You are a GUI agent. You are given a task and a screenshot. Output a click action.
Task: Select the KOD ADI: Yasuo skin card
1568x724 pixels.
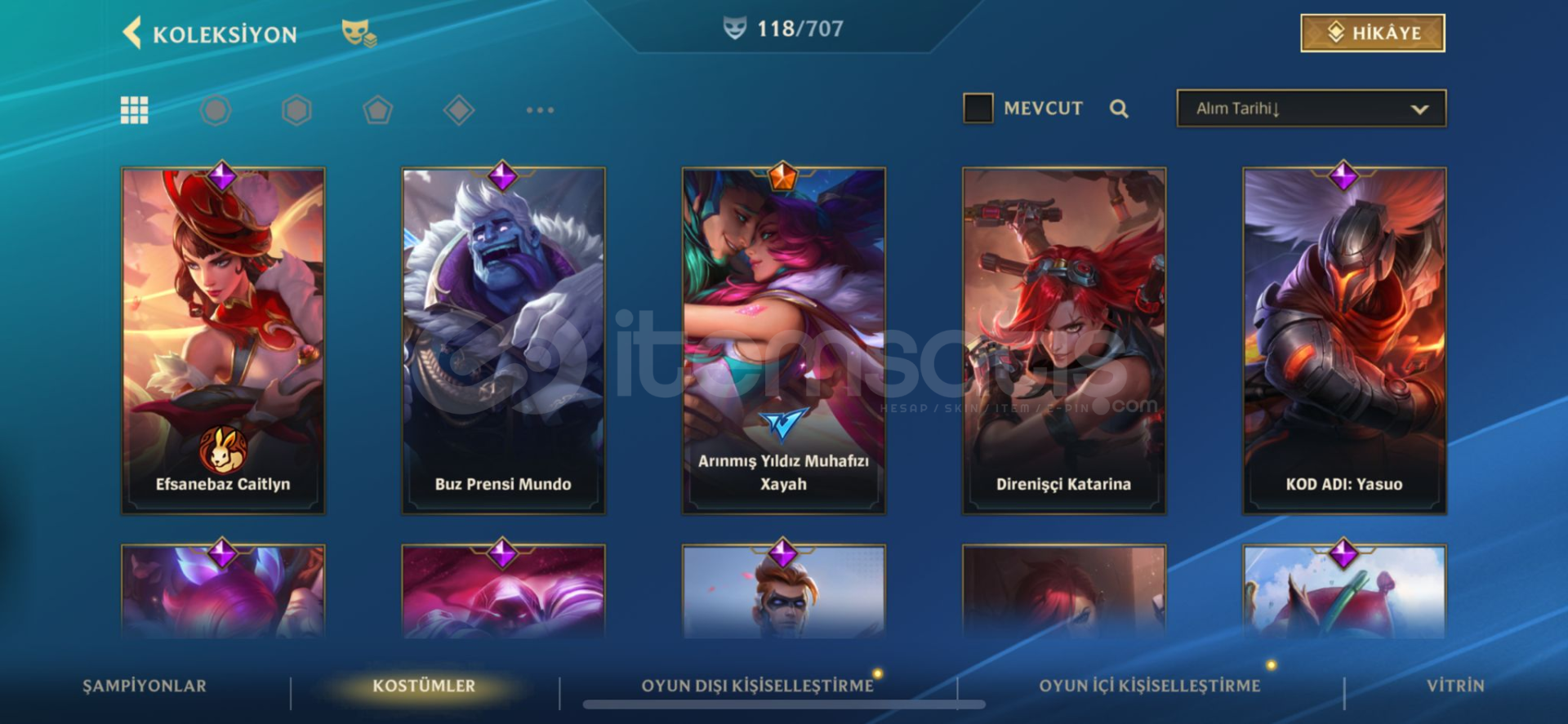tap(1344, 340)
